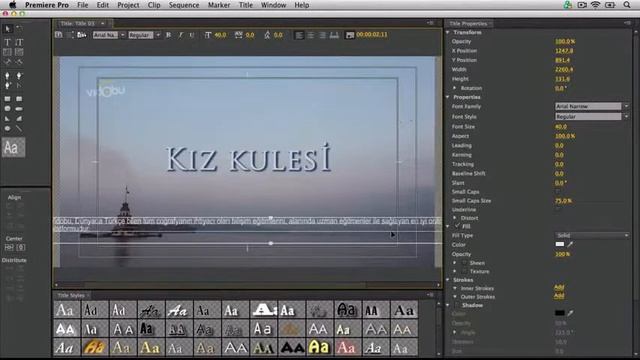
Task: Open the Window menu
Action: pyautogui.click(x=273, y=5)
